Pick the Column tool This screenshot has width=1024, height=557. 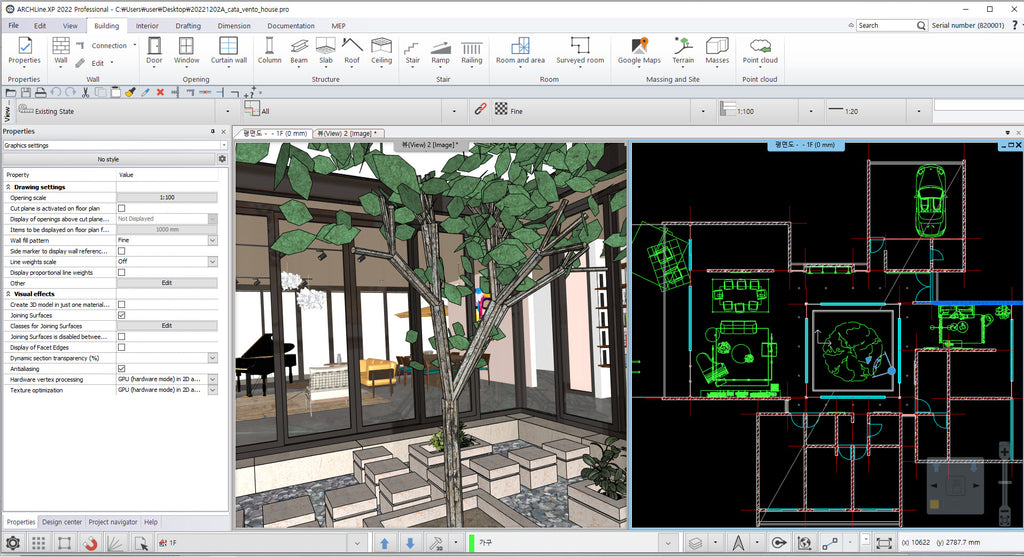tap(269, 50)
